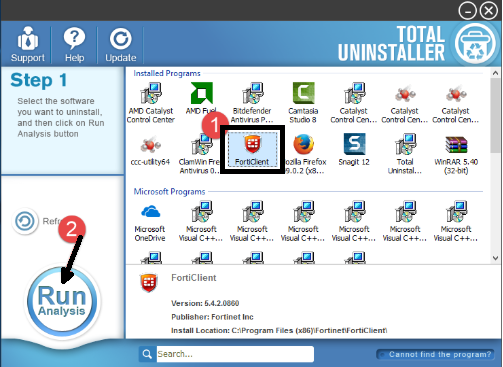Close the Total Uninstaller window
The image size is (503, 367).
coord(489,11)
